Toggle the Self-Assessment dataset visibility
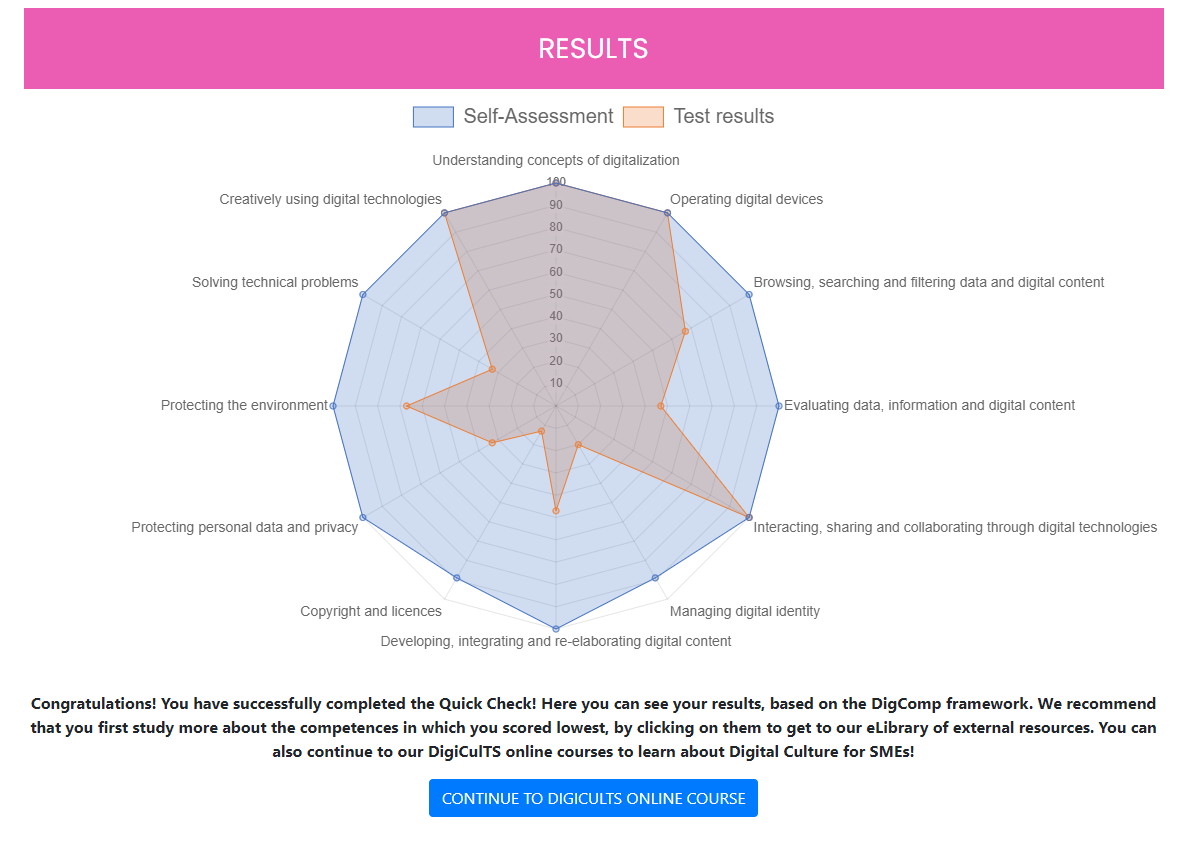This screenshot has width=1187, height=855. [x=511, y=116]
